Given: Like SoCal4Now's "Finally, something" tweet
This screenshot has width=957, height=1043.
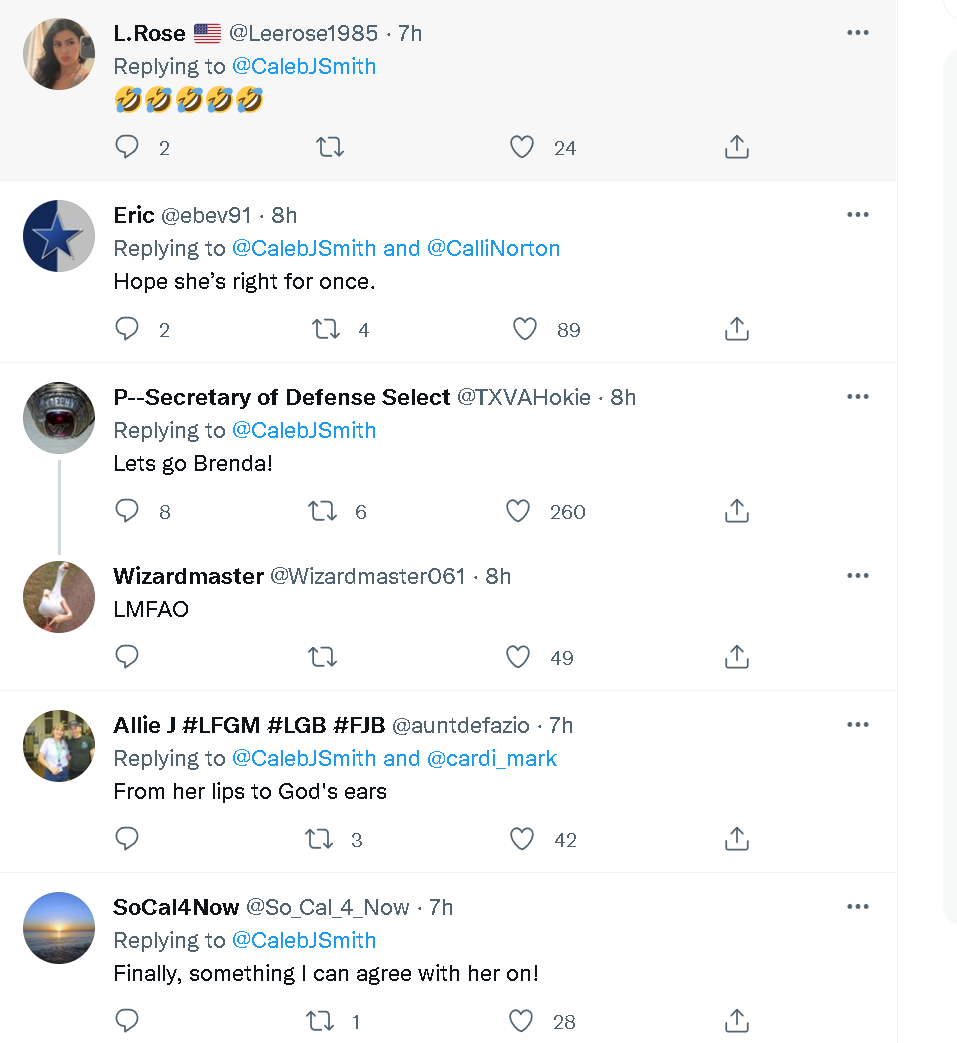Looking at the screenshot, I should (522, 1022).
